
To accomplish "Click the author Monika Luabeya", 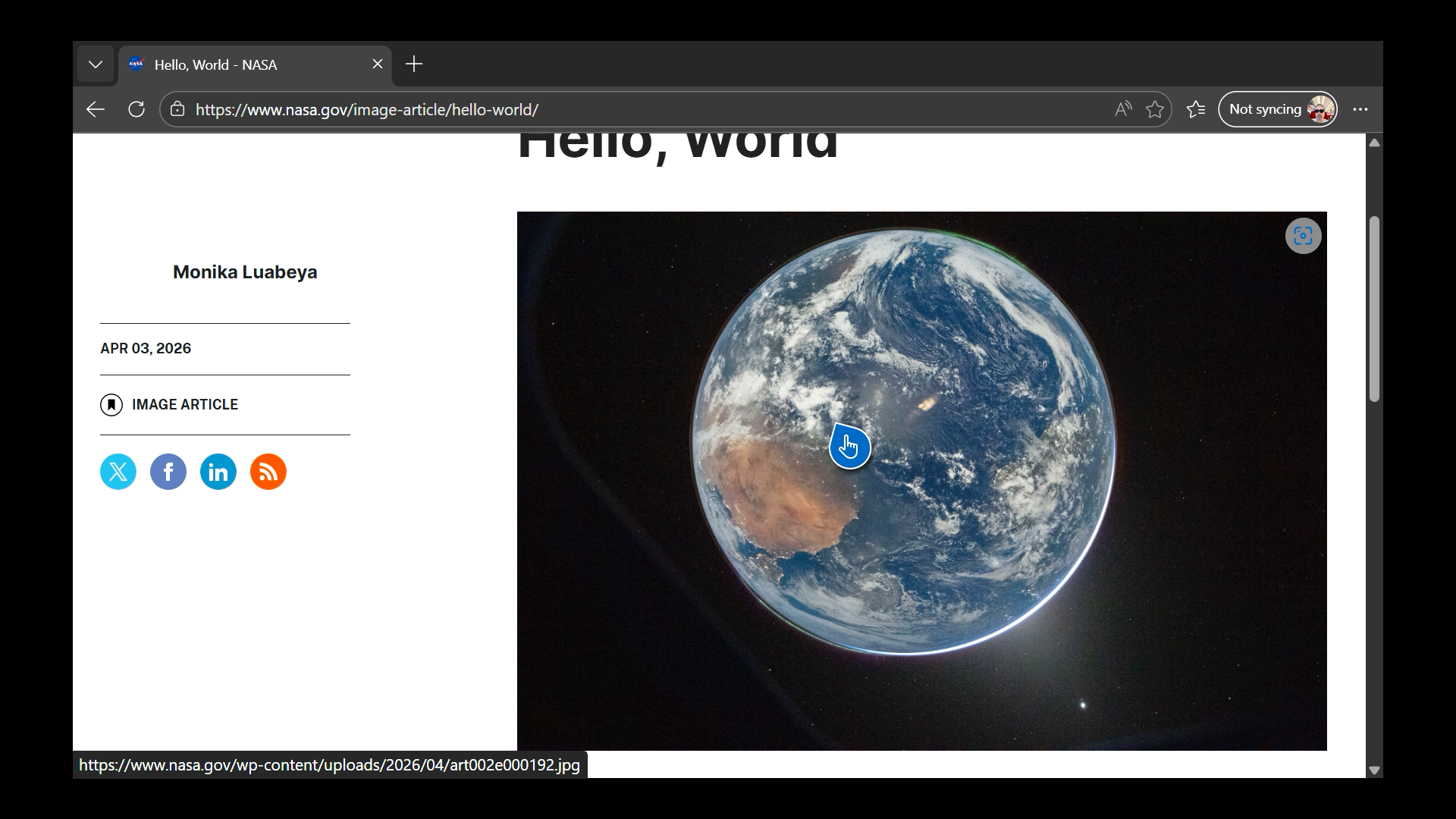I will point(244,271).
